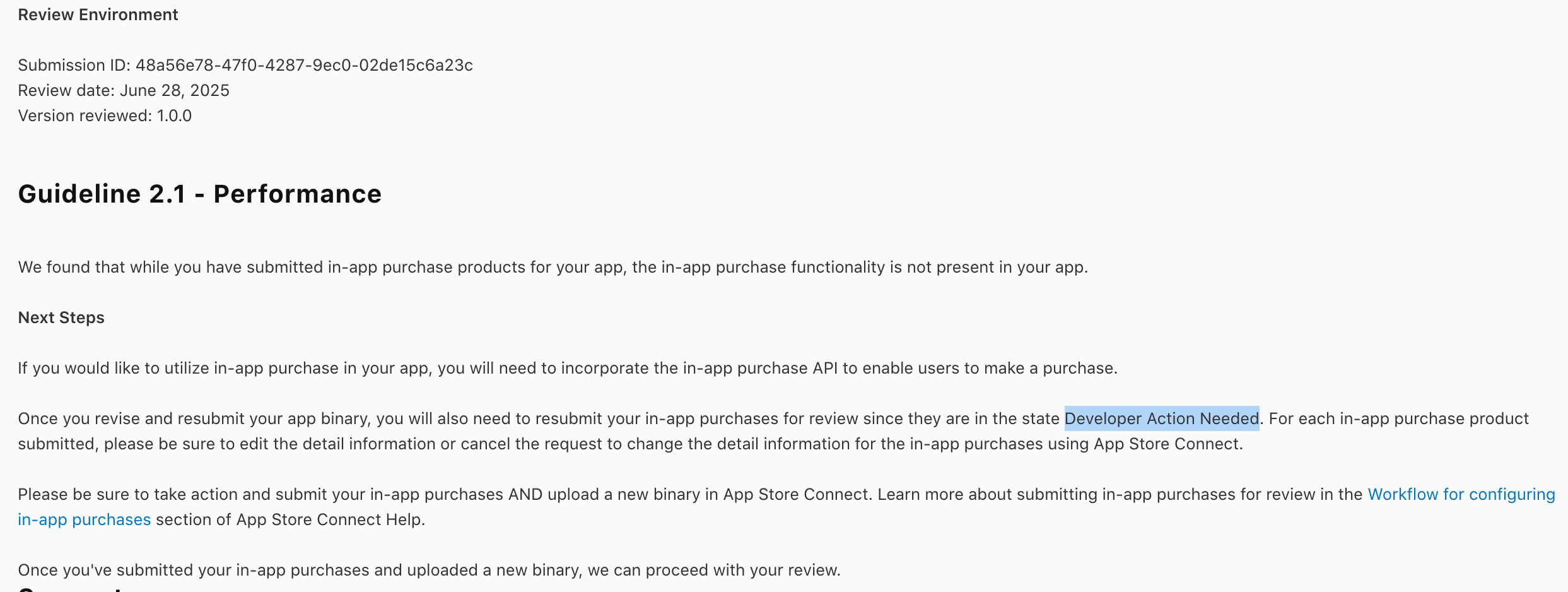Click the Version reviewed 1.0.0 line

click(x=105, y=115)
